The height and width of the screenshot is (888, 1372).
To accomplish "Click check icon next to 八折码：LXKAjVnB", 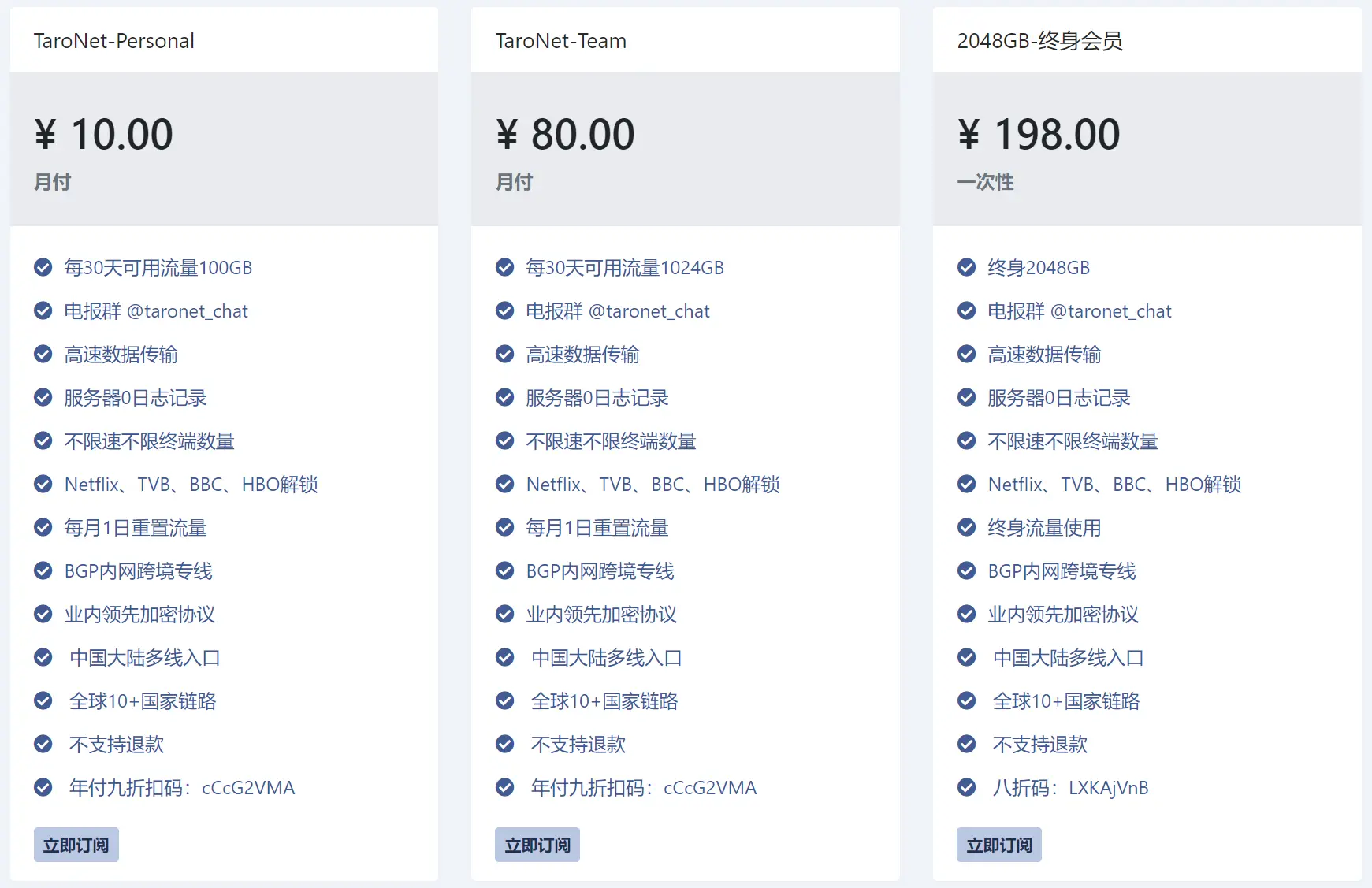I will pos(967,788).
